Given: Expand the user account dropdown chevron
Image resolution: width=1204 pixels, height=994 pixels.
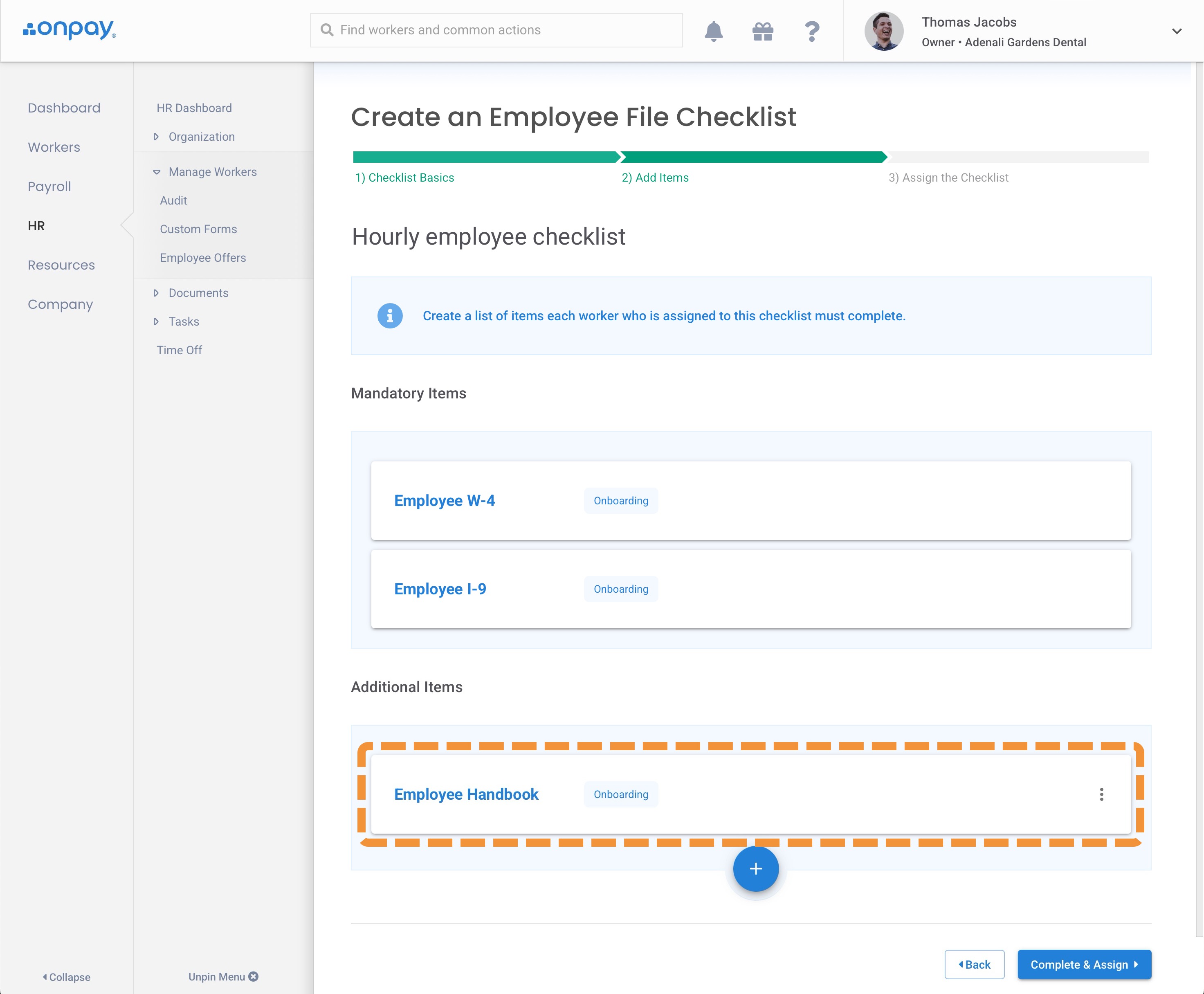Looking at the screenshot, I should pyautogui.click(x=1177, y=31).
